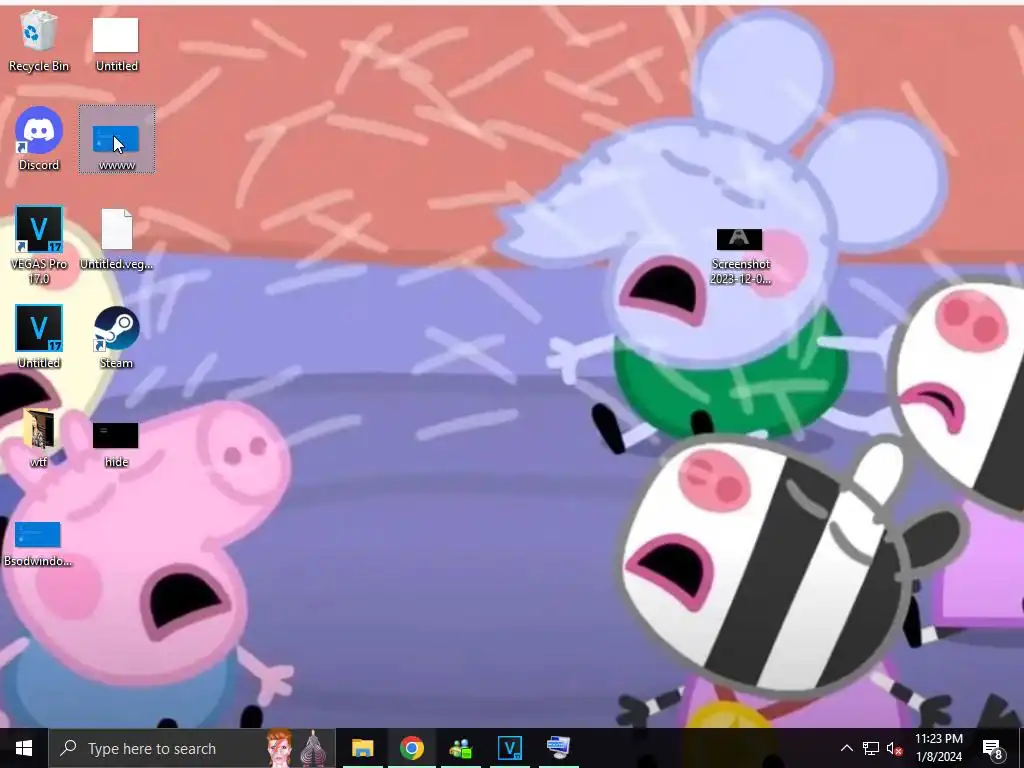Image resolution: width=1024 pixels, height=768 pixels.
Task: Open File Explorer from the taskbar
Action: pyautogui.click(x=362, y=748)
